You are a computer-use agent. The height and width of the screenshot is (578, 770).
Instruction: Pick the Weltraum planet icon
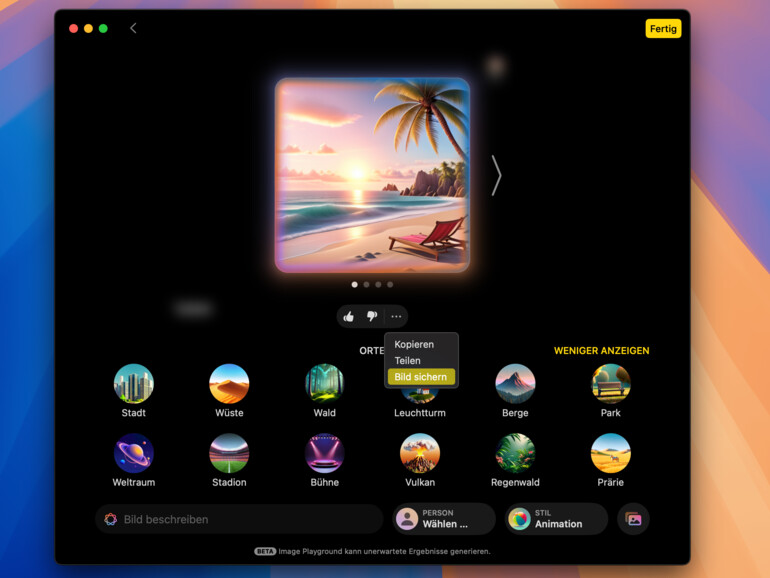tap(134, 453)
